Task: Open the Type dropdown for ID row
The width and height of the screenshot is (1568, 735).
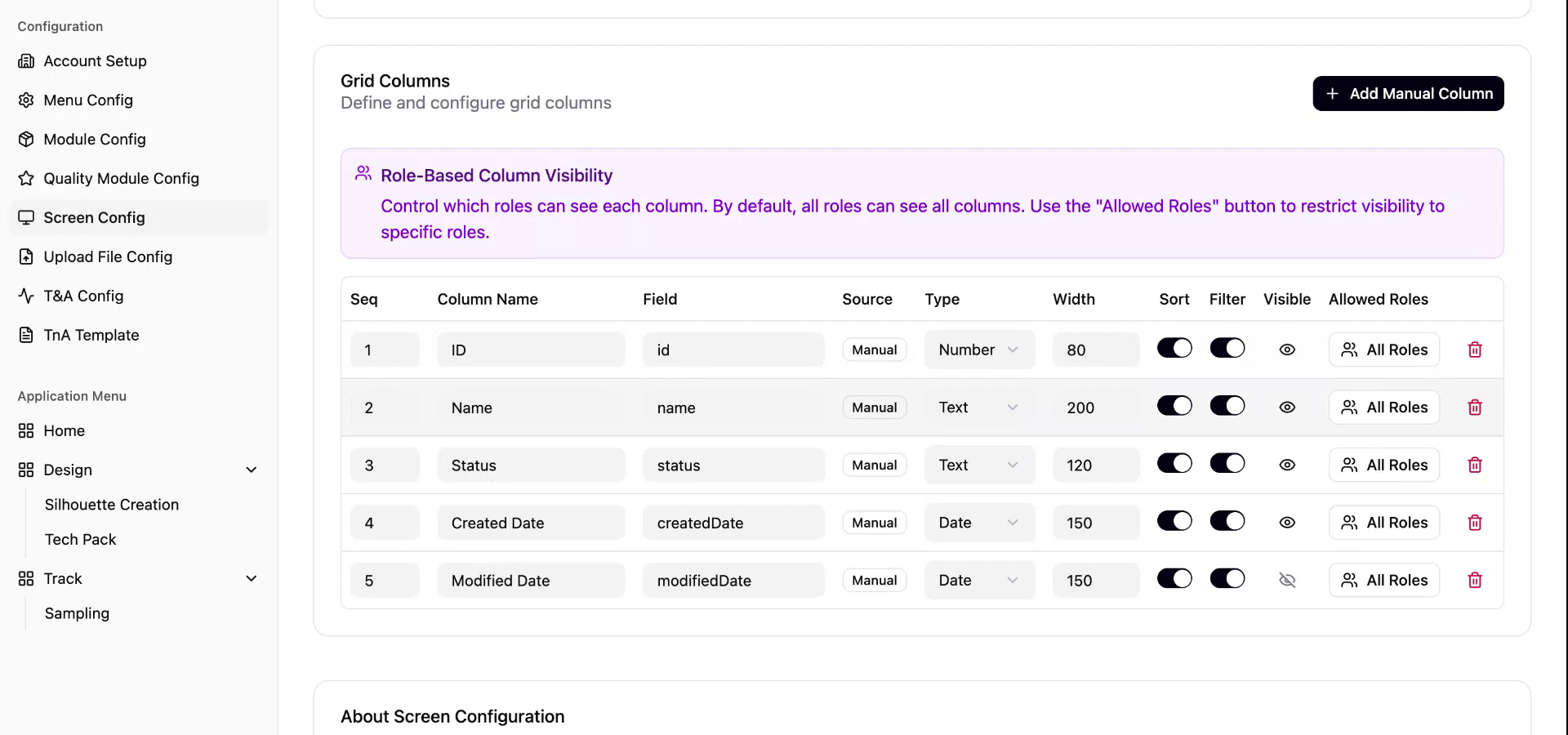Action: [979, 350]
